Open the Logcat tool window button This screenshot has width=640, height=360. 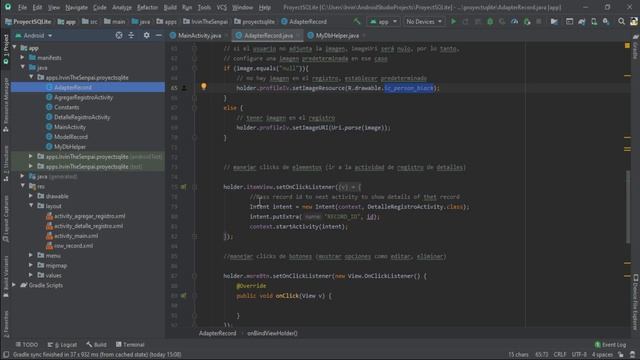tap(62, 344)
